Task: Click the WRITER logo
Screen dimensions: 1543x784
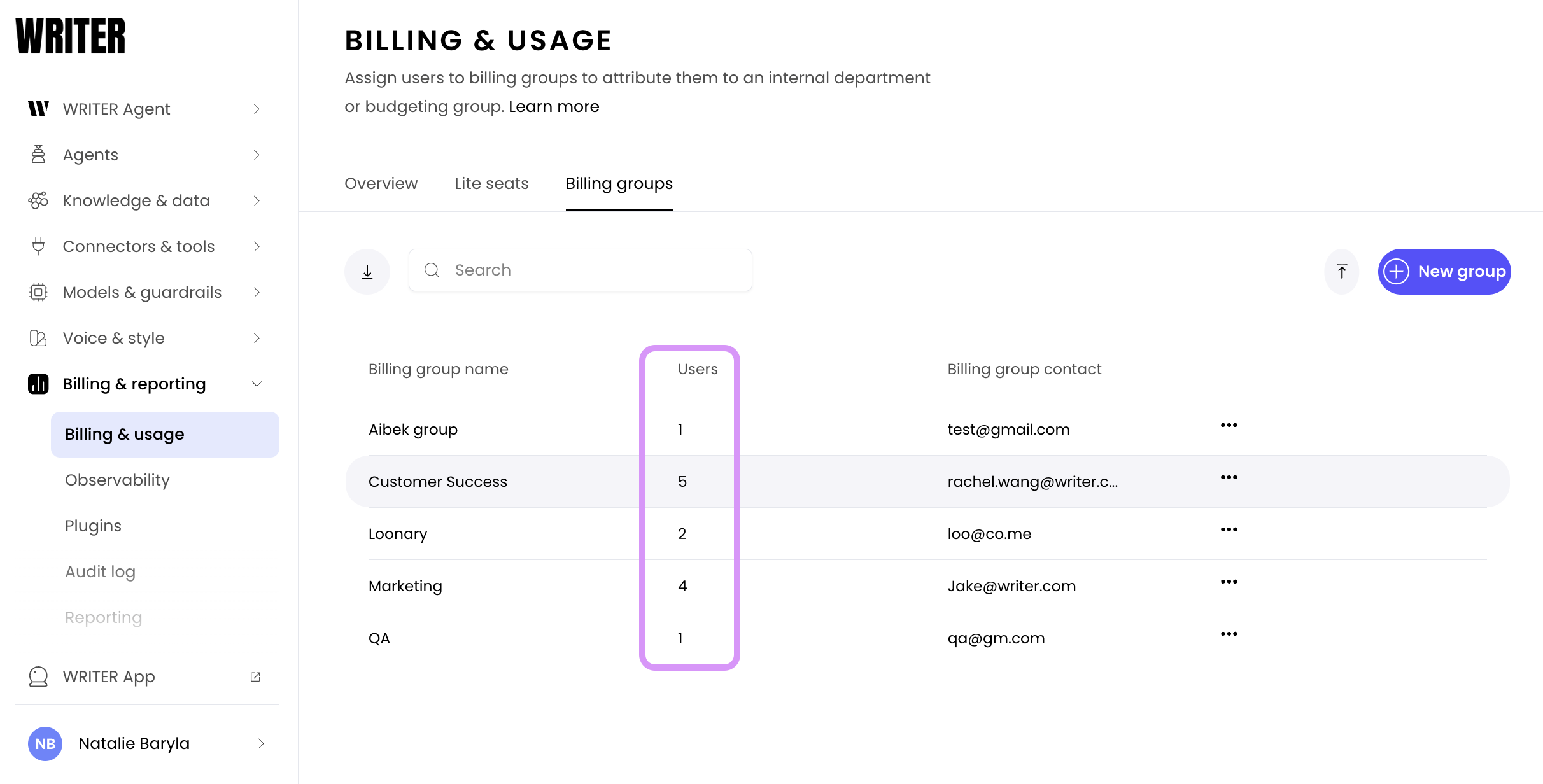Action: 71,36
